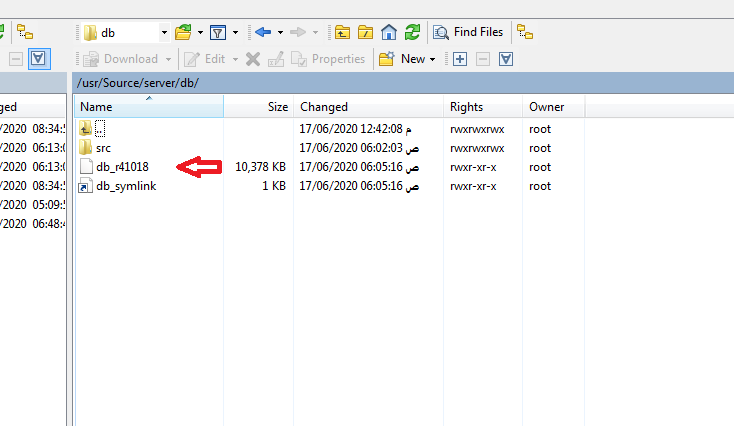Go back with the blue arrow
Viewport: 734px width, 426px height.
point(263,32)
